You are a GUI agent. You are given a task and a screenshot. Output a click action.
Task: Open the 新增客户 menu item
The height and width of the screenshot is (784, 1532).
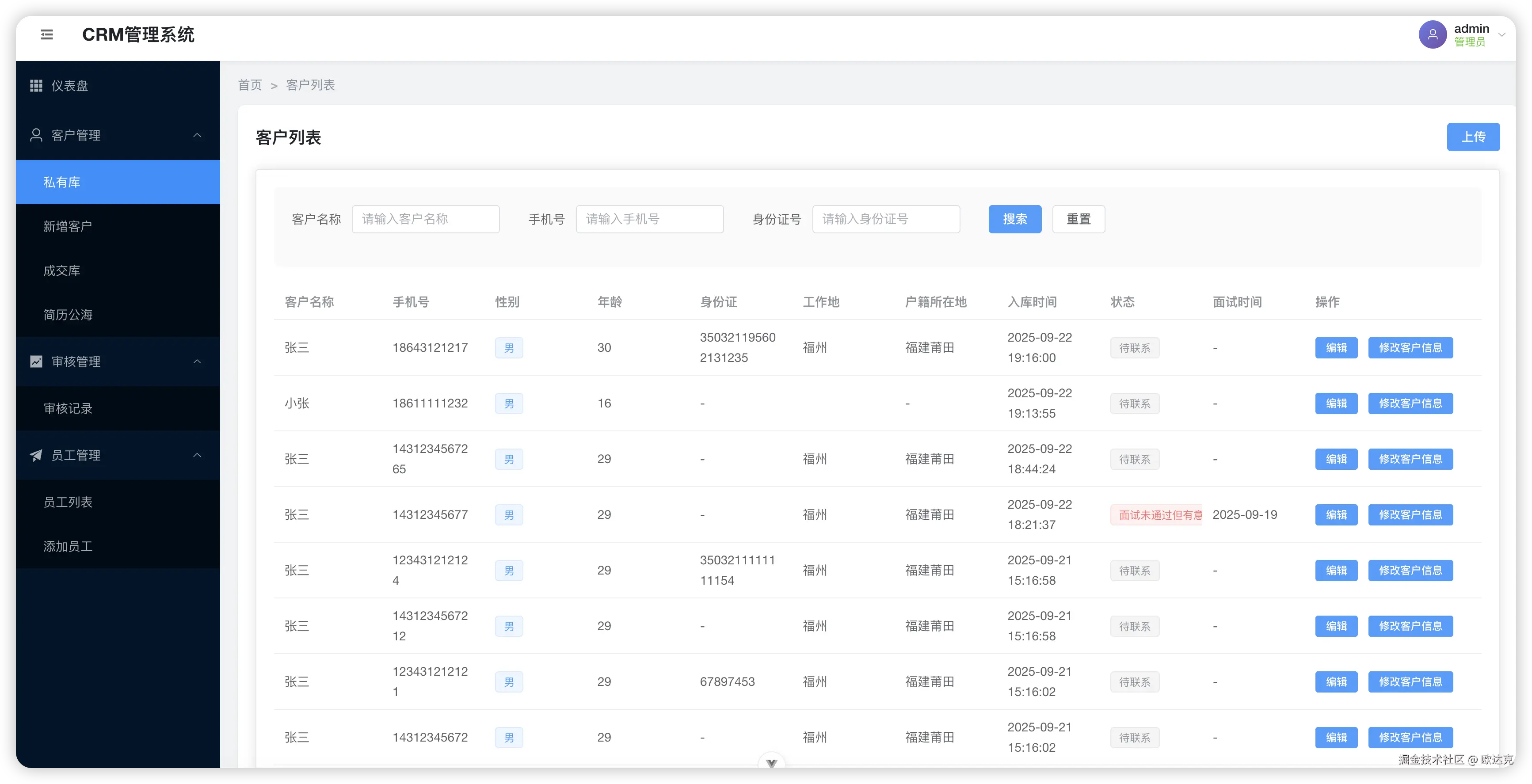click(x=68, y=226)
